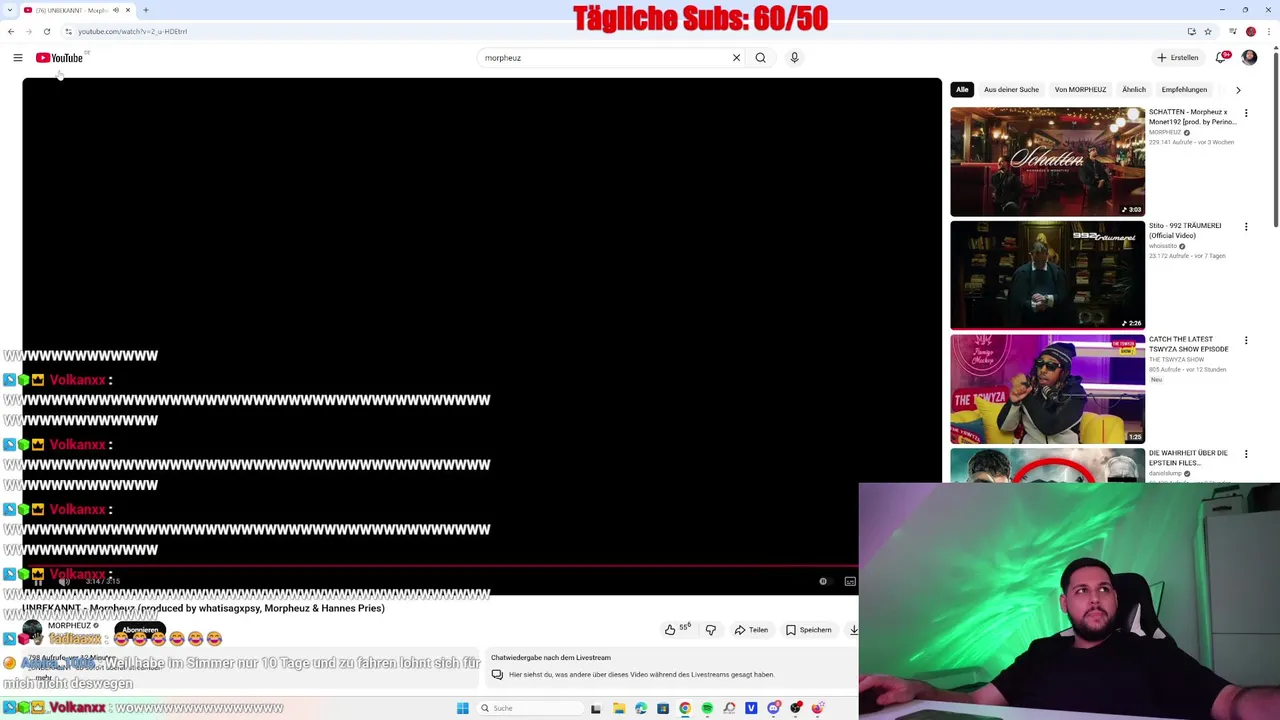Open Microsoft Edge from the taskbar
This screenshot has width=1280, height=720.
point(641,708)
